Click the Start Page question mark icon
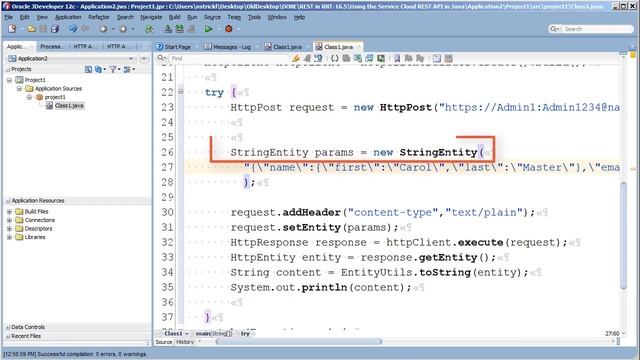640x360 pixels. click(160, 47)
